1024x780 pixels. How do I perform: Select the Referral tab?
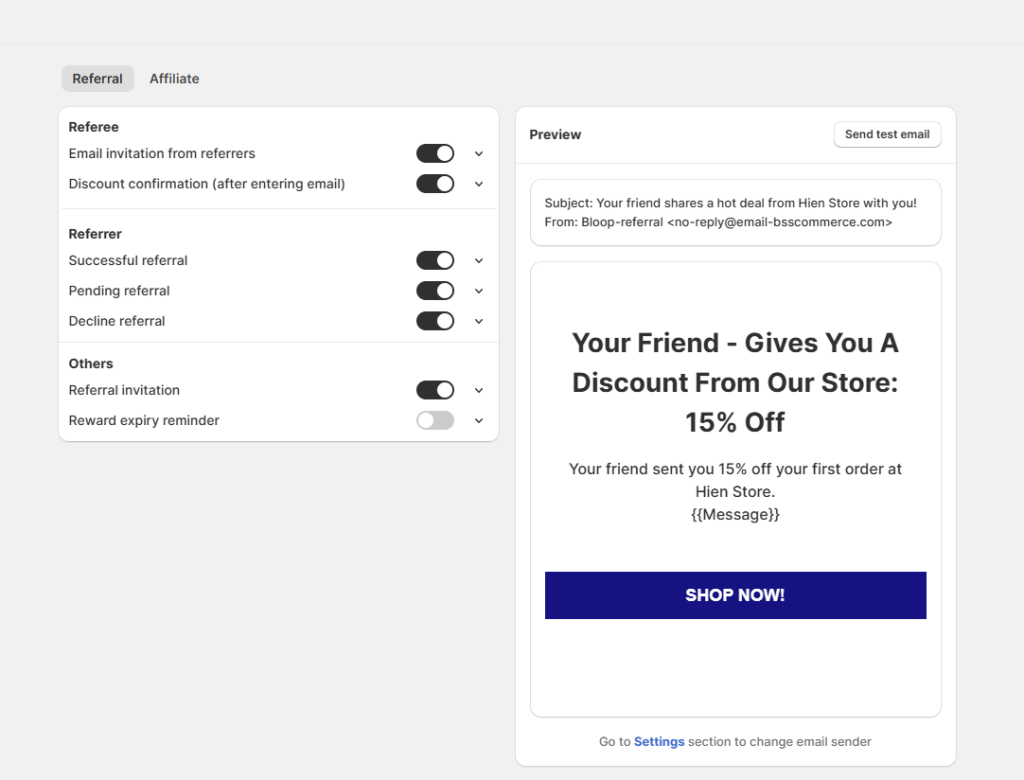(97, 78)
